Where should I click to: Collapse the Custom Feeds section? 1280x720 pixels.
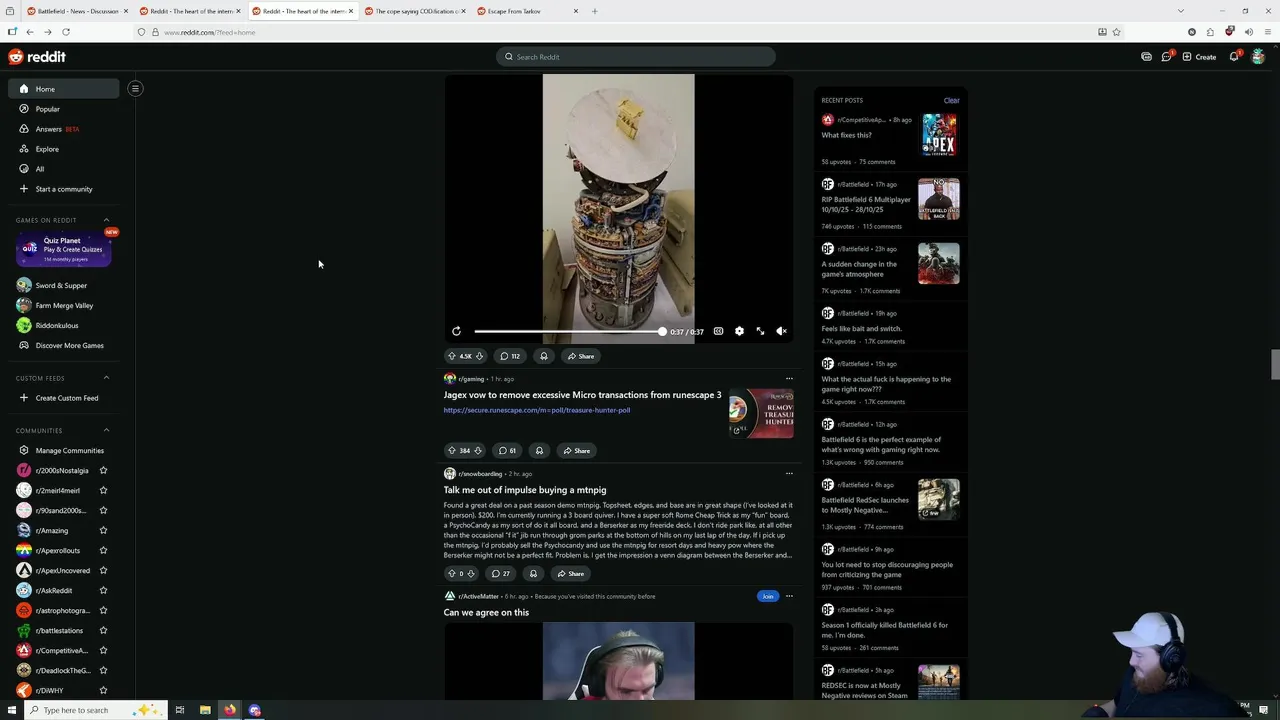[107, 378]
